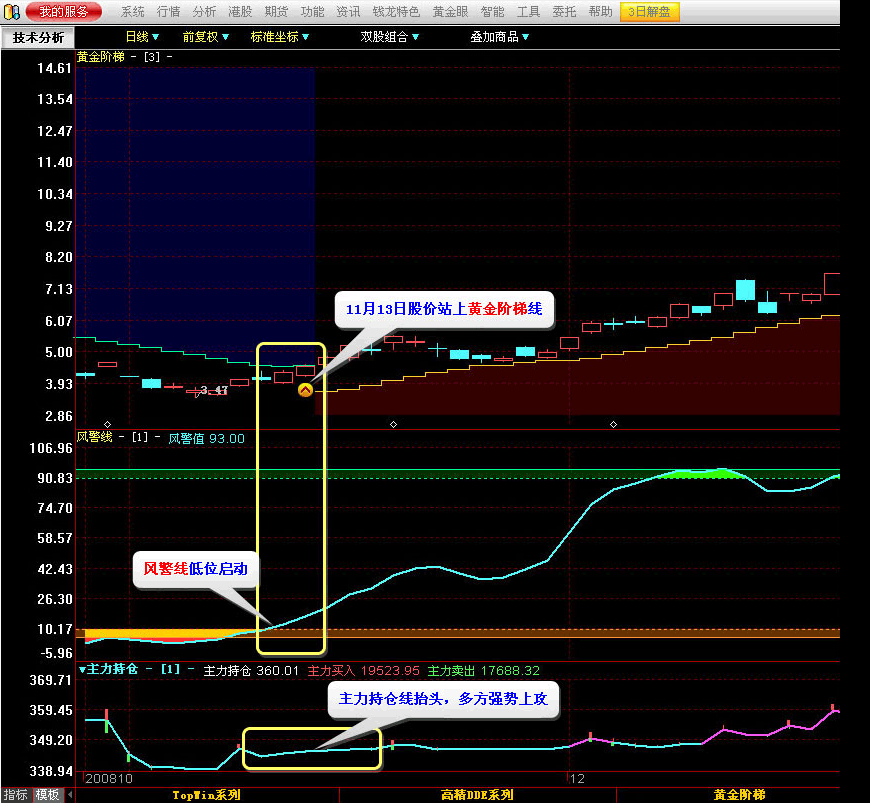Viewport: 870px width, 803px height.
Task: Select the 高精DDE系列 tab
Action: pos(477,795)
